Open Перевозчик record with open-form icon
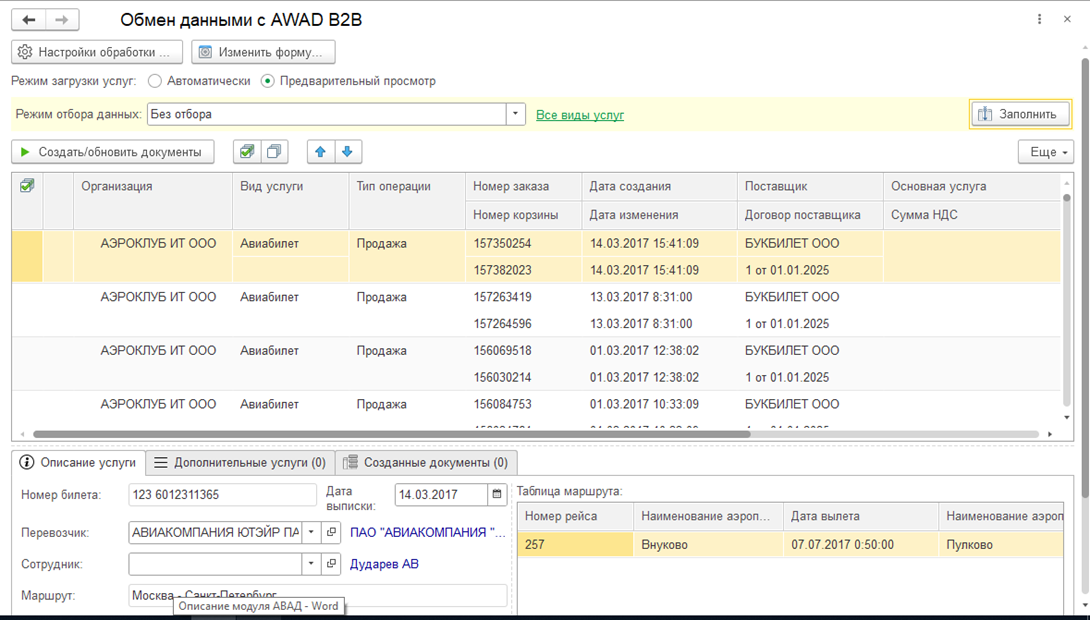 [332, 533]
